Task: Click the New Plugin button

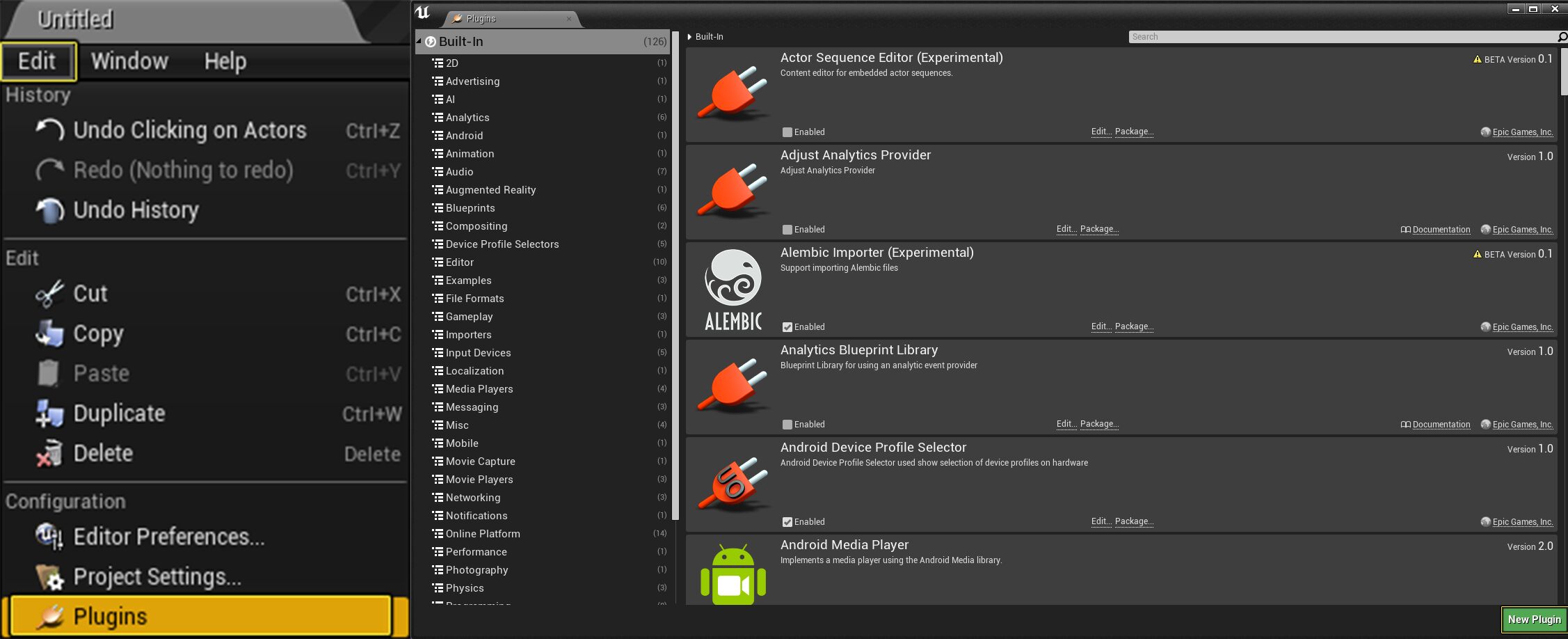Action: (1533, 619)
